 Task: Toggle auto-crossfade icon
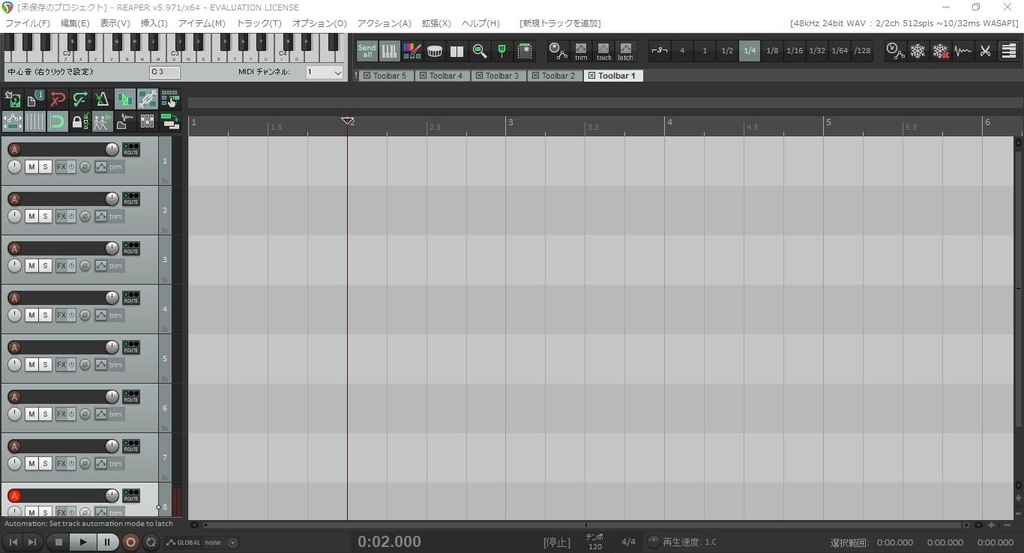point(125,99)
